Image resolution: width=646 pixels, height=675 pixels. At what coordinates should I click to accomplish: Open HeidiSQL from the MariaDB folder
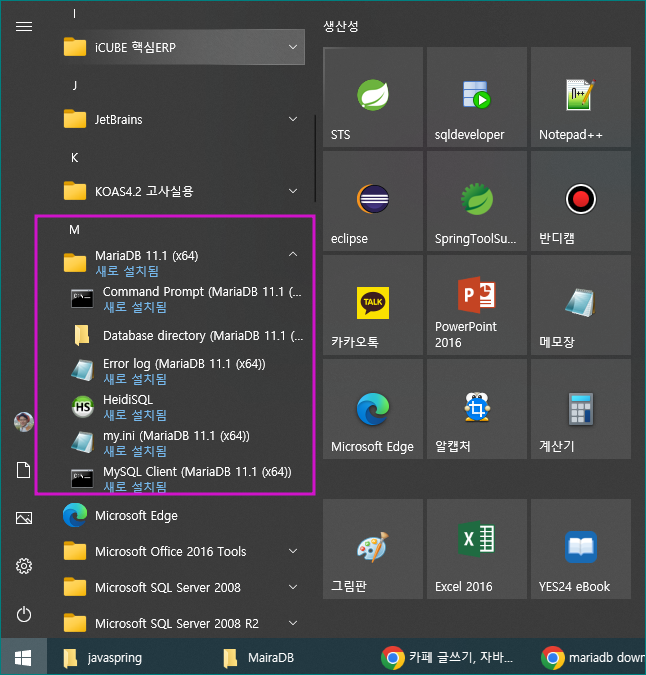[x=181, y=407]
